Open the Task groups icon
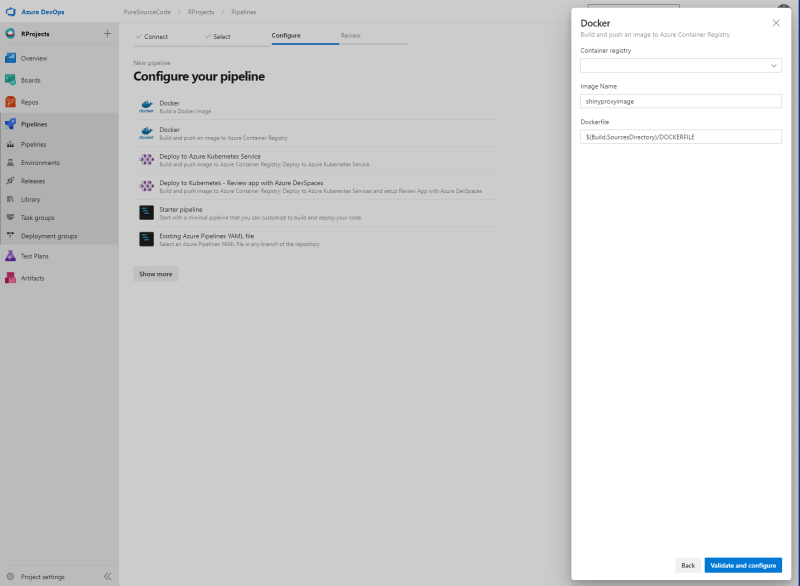 pos(10,217)
